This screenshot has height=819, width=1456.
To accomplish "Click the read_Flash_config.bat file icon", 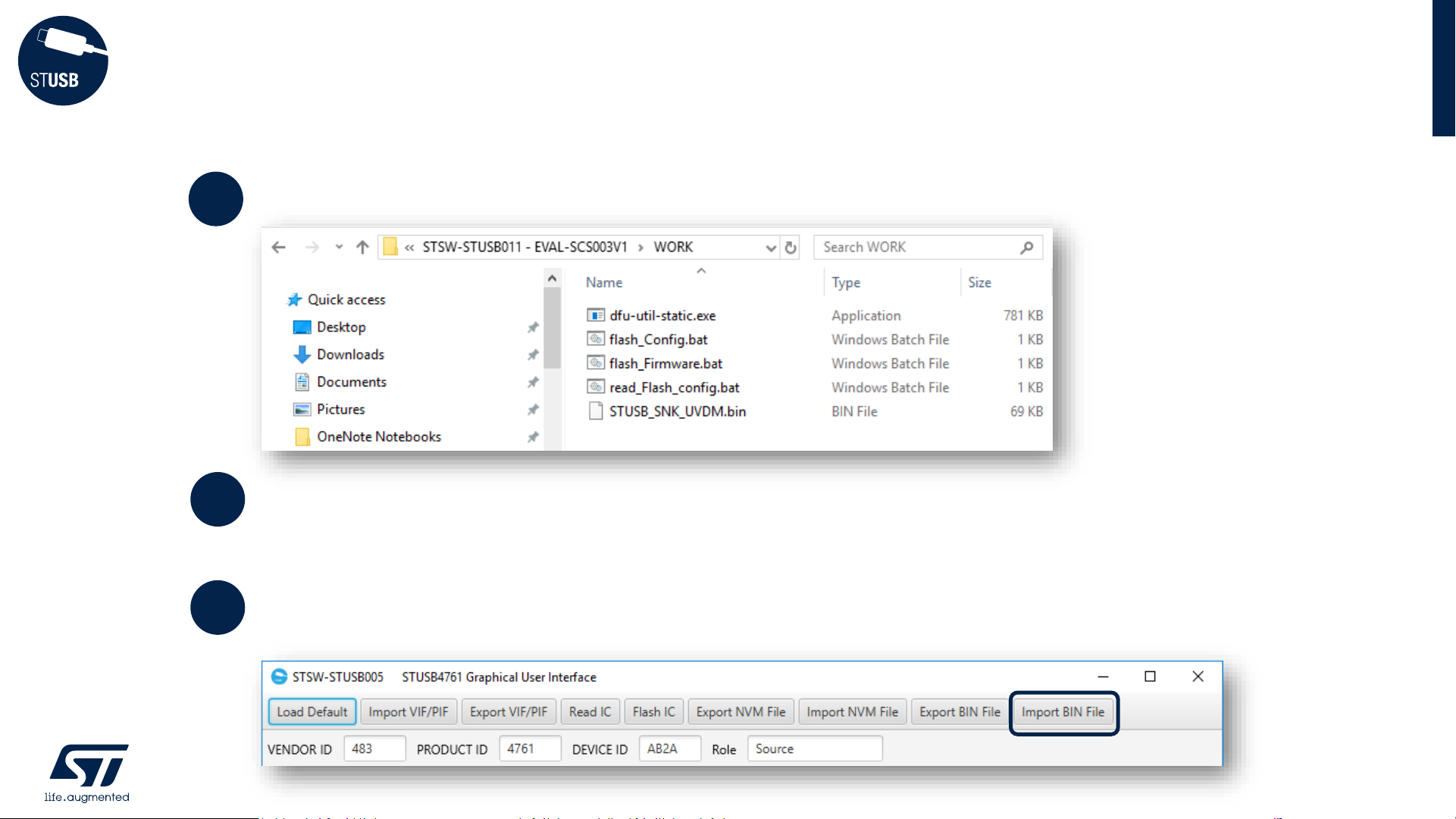I will pos(596,387).
